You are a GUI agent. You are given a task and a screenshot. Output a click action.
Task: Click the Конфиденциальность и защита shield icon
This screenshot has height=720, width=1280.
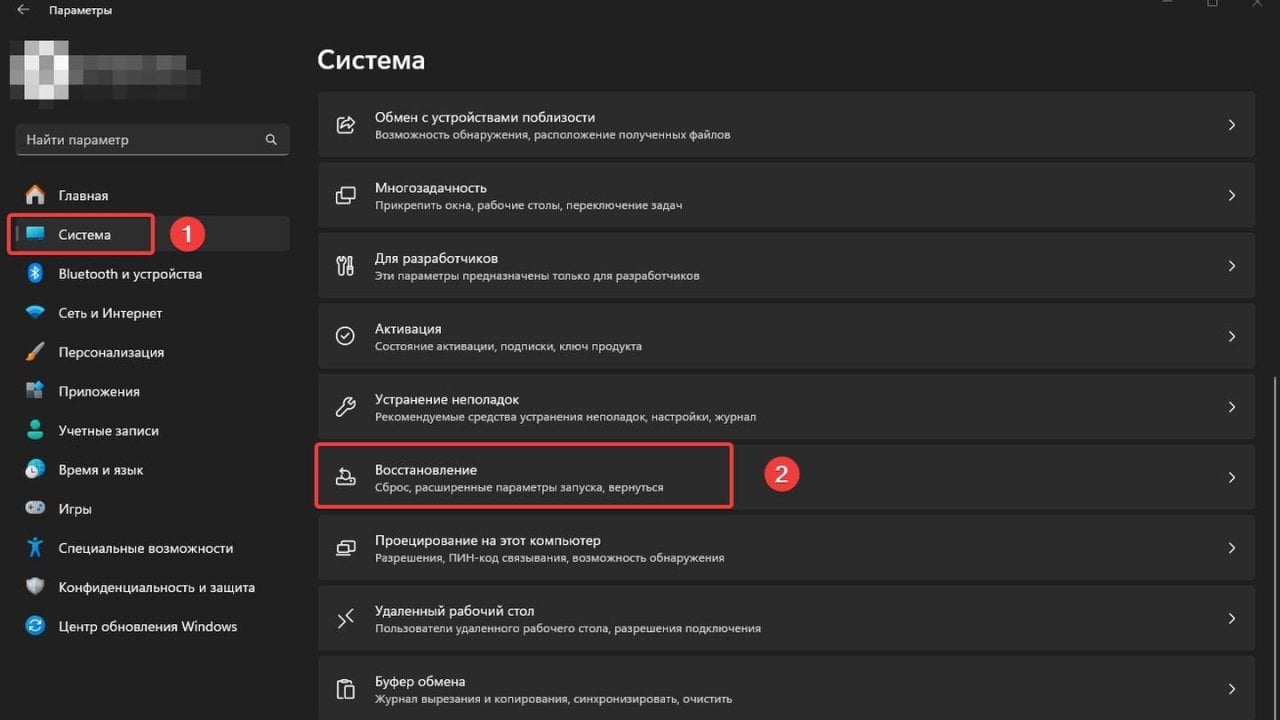[x=35, y=587]
